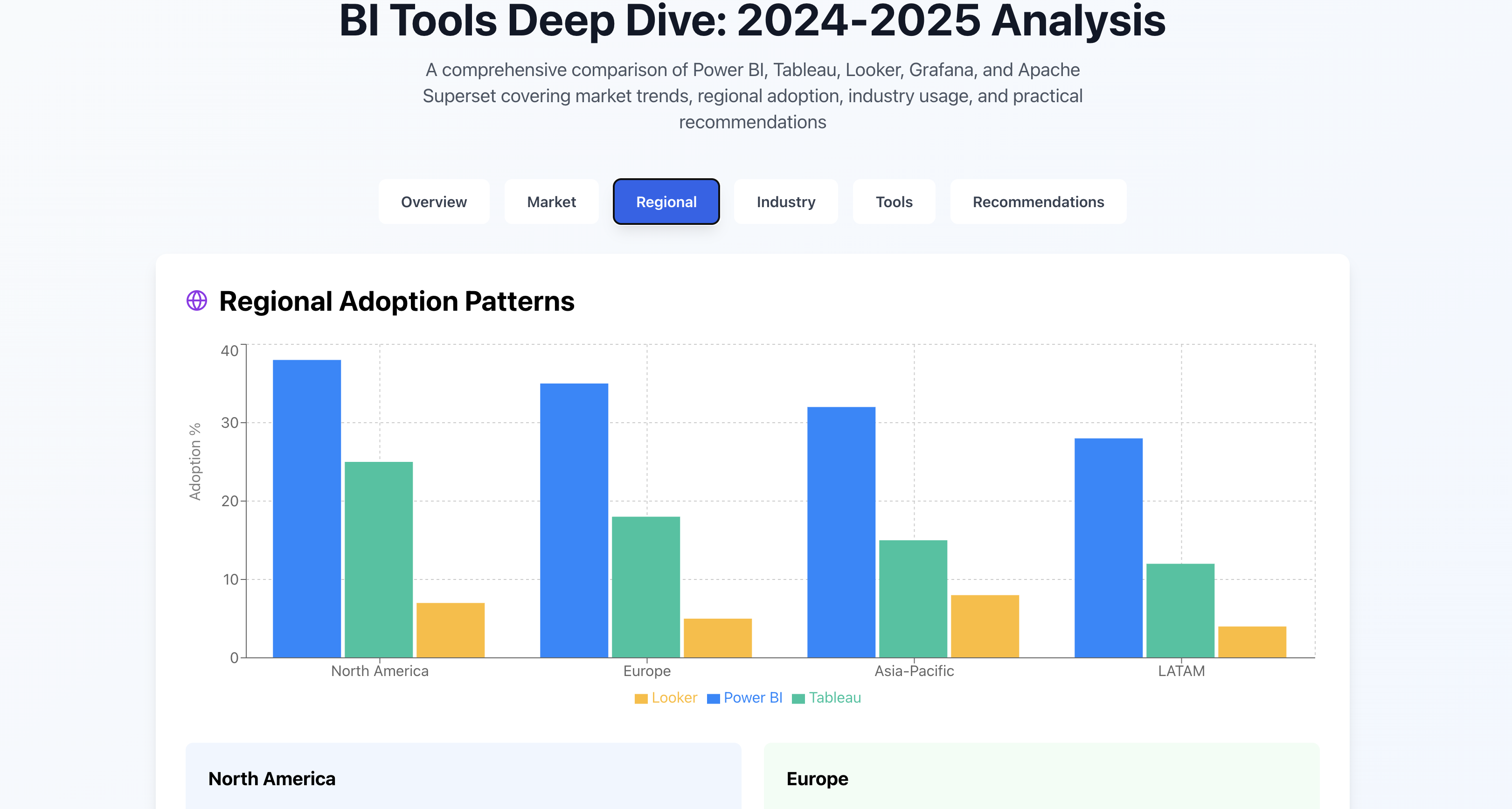This screenshot has height=809, width=1512.
Task: Click the globe icon beside Regional Adoption Patterns
Action: click(197, 300)
